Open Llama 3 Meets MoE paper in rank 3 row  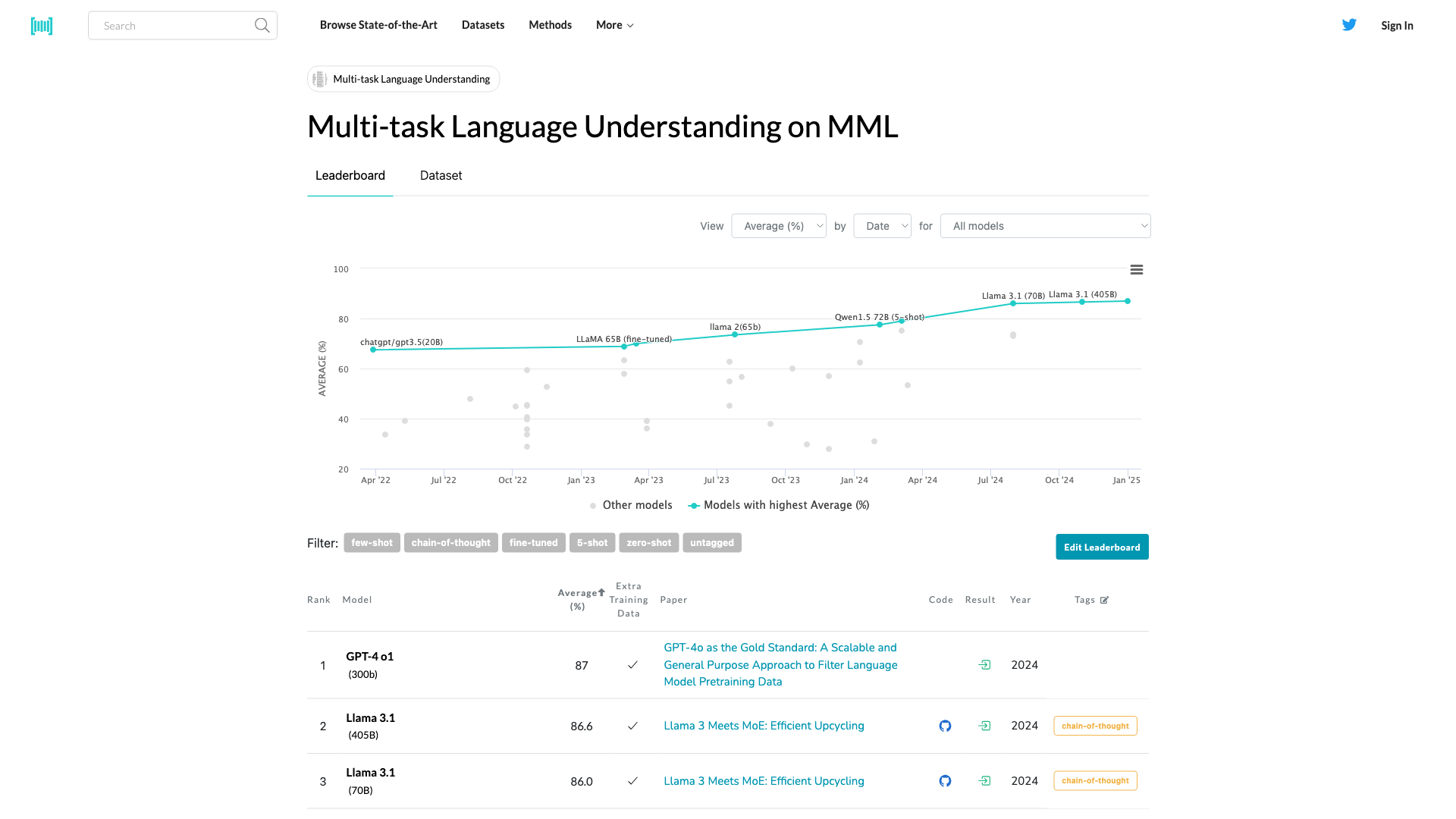pyautogui.click(x=764, y=781)
